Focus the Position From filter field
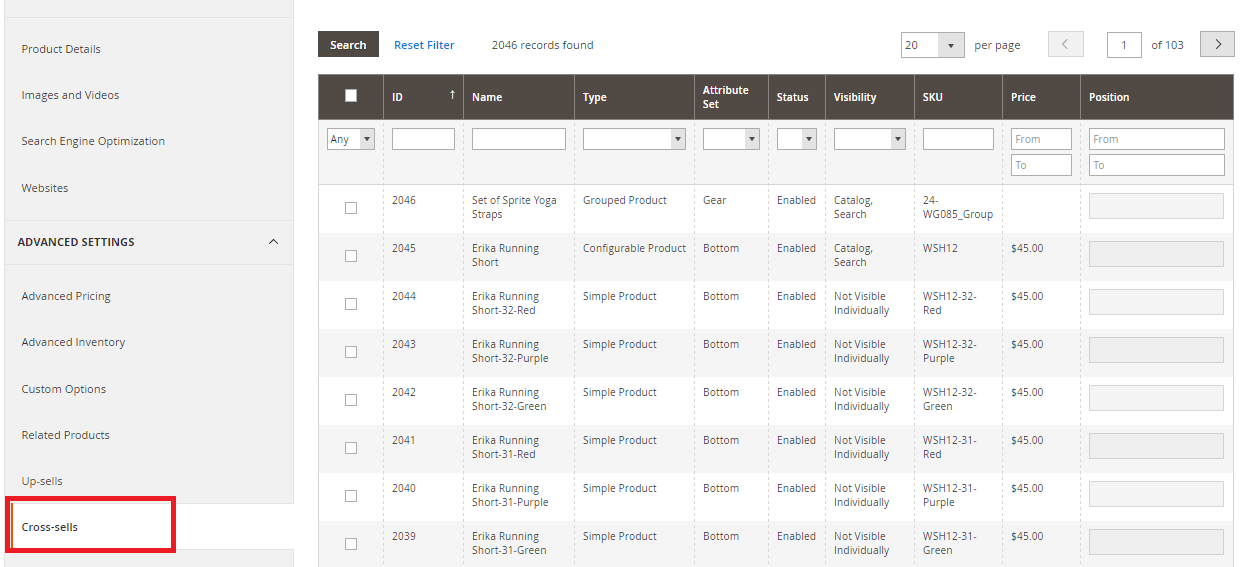This screenshot has width=1247, height=567. pos(1157,139)
